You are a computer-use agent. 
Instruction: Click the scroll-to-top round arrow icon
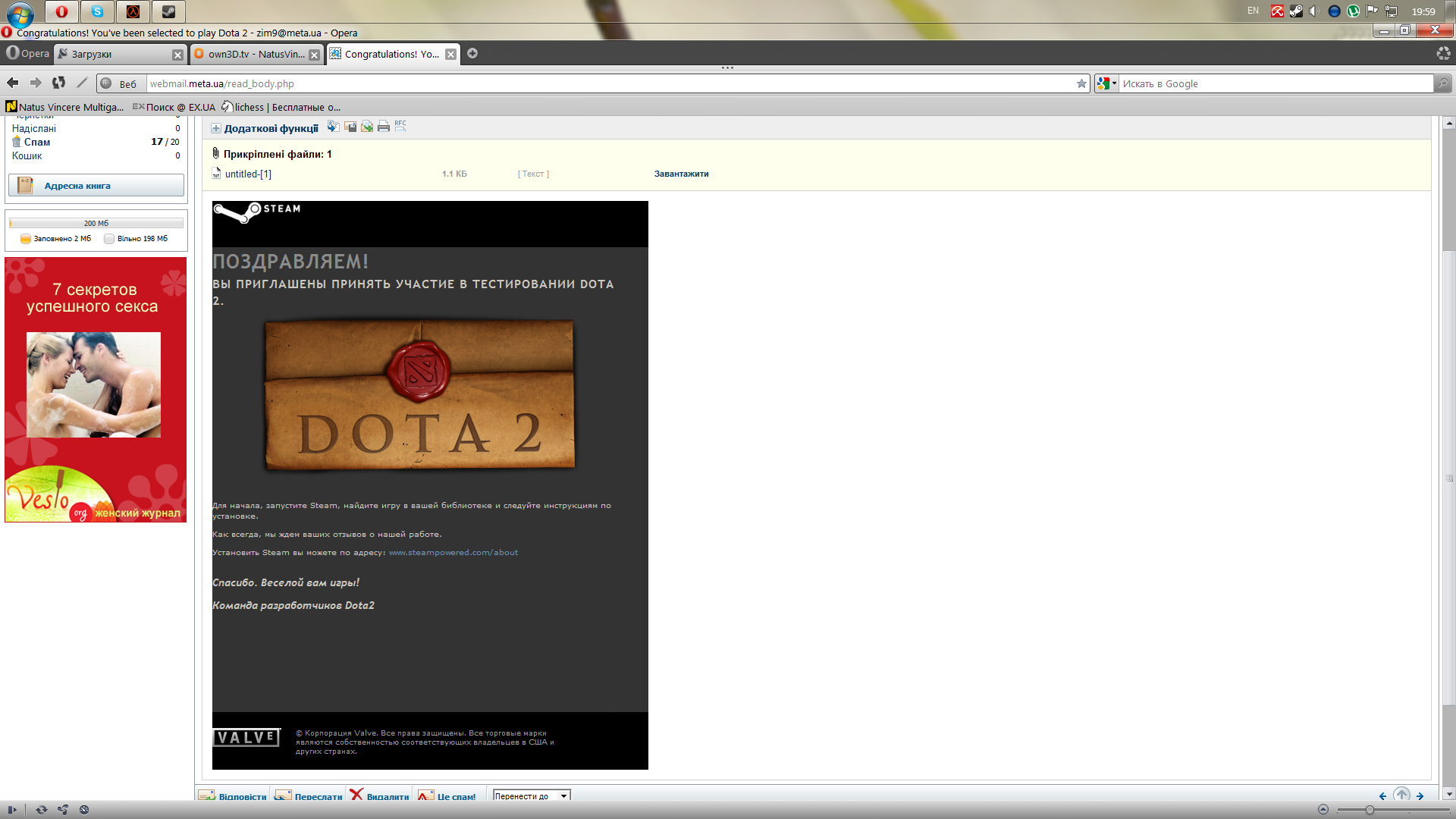pyautogui.click(x=1401, y=794)
